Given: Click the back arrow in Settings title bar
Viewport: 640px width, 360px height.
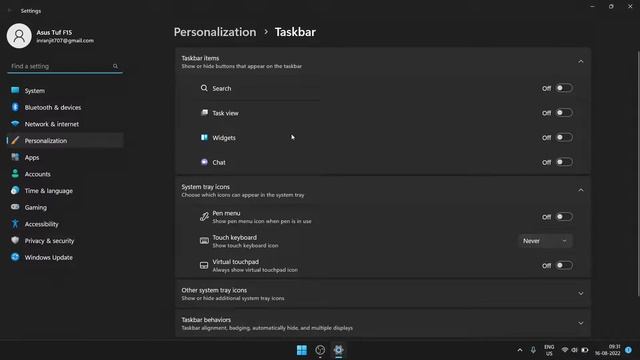Looking at the screenshot, I should (x=10, y=11).
